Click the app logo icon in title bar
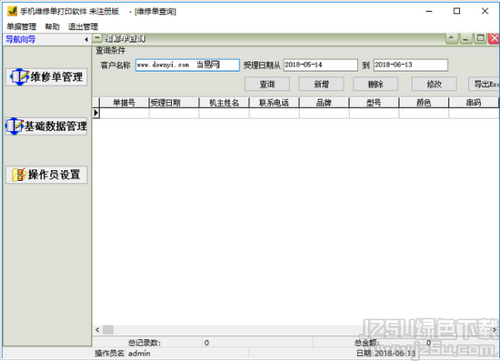Viewport: 500px width, 361px height. point(12,11)
